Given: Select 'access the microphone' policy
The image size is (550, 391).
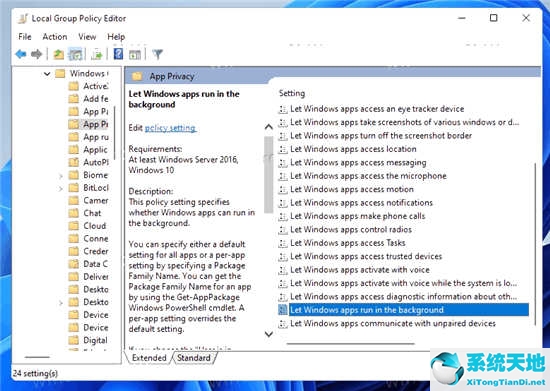Looking at the screenshot, I should click(x=368, y=176).
